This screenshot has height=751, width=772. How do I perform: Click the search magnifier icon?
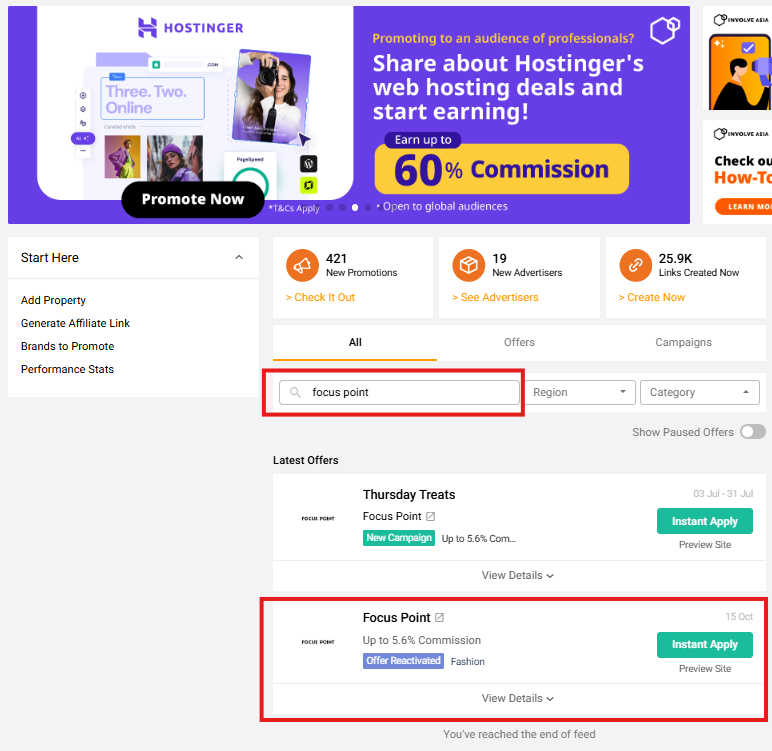click(295, 392)
